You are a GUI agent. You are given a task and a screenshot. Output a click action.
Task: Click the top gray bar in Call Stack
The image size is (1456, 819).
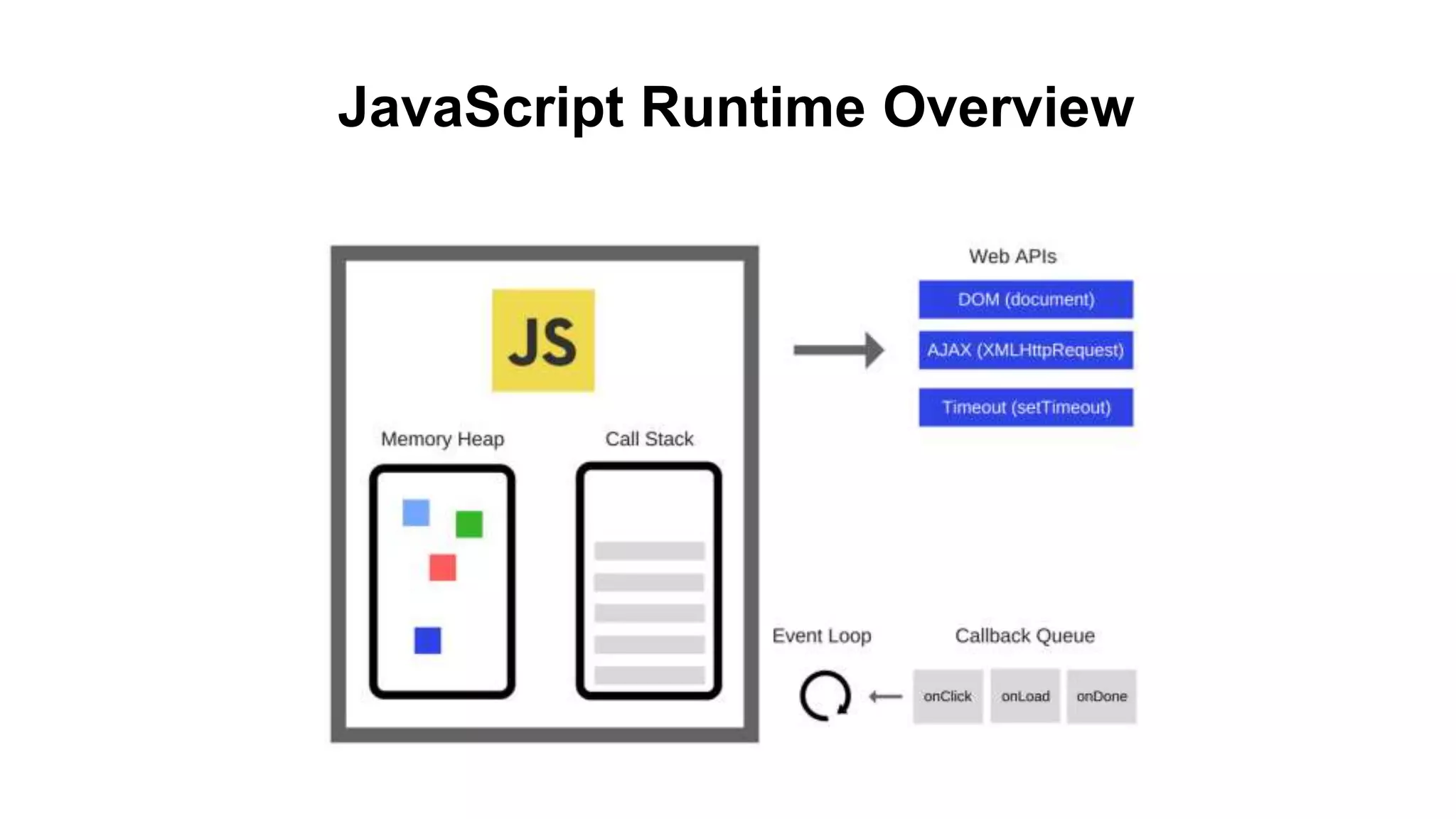click(x=649, y=551)
